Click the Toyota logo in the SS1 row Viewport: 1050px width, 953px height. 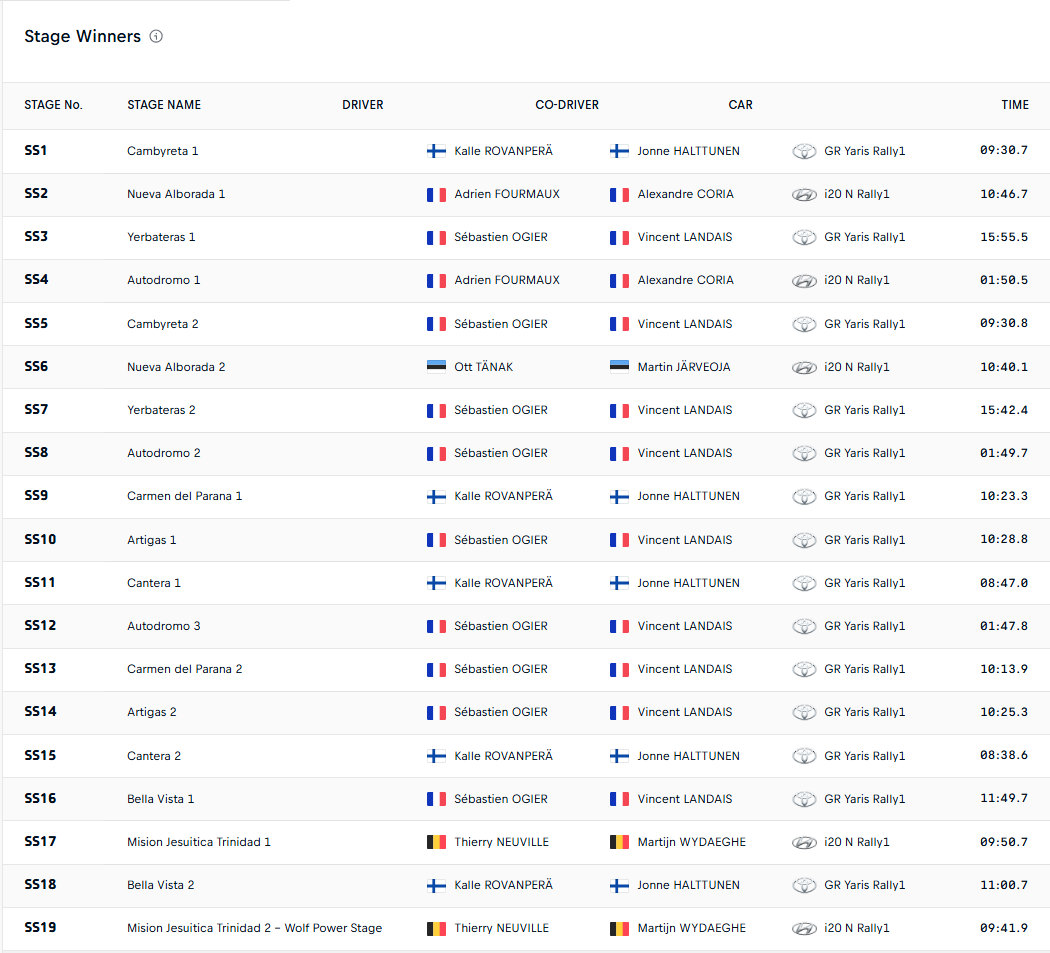804,152
